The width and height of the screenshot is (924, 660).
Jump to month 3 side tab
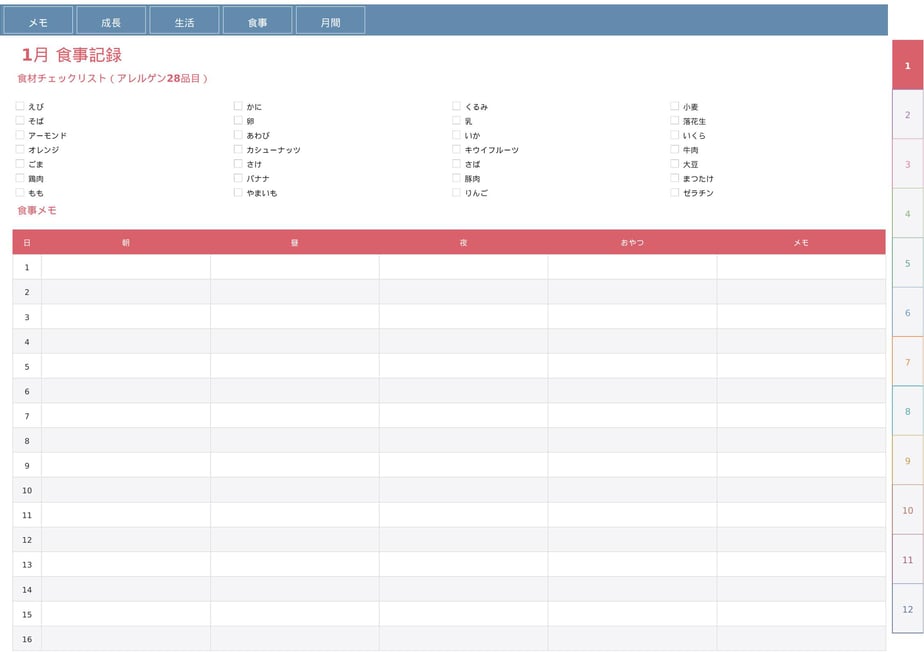908,164
